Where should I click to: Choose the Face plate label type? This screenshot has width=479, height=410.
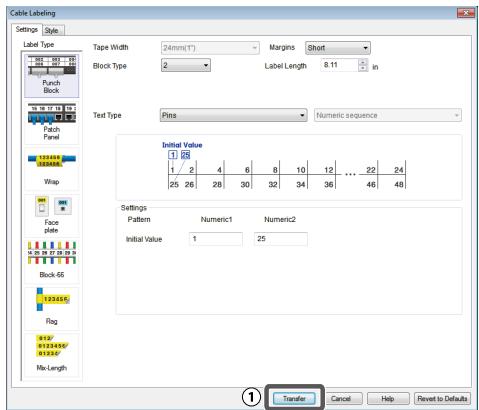(x=51, y=215)
